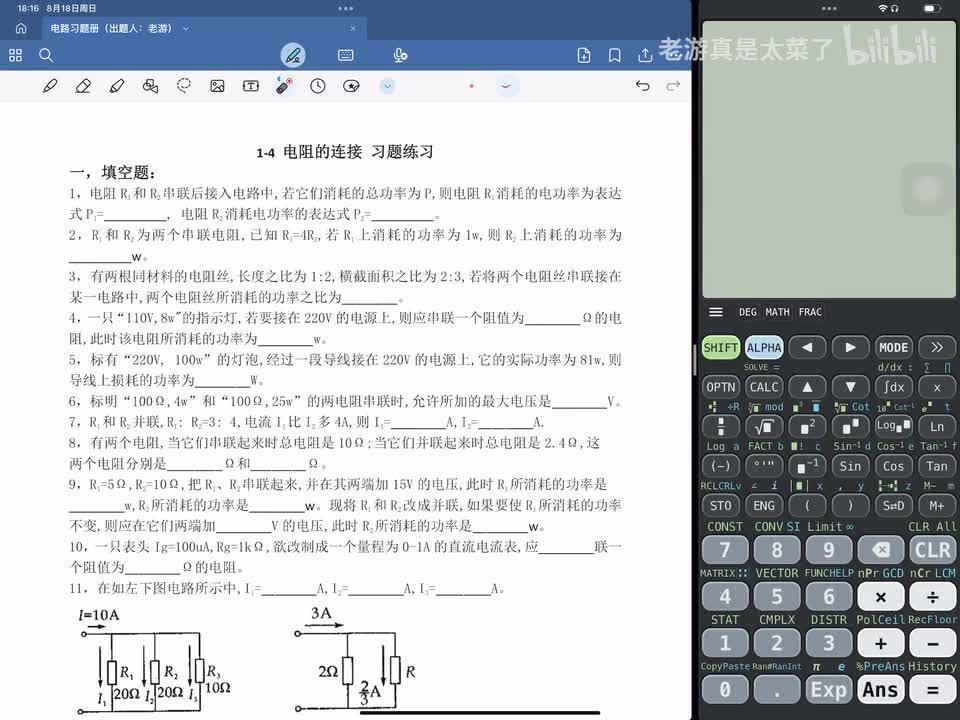This screenshot has height=720, width=960.
Task: Tap the Sin function key
Action: click(850, 466)
